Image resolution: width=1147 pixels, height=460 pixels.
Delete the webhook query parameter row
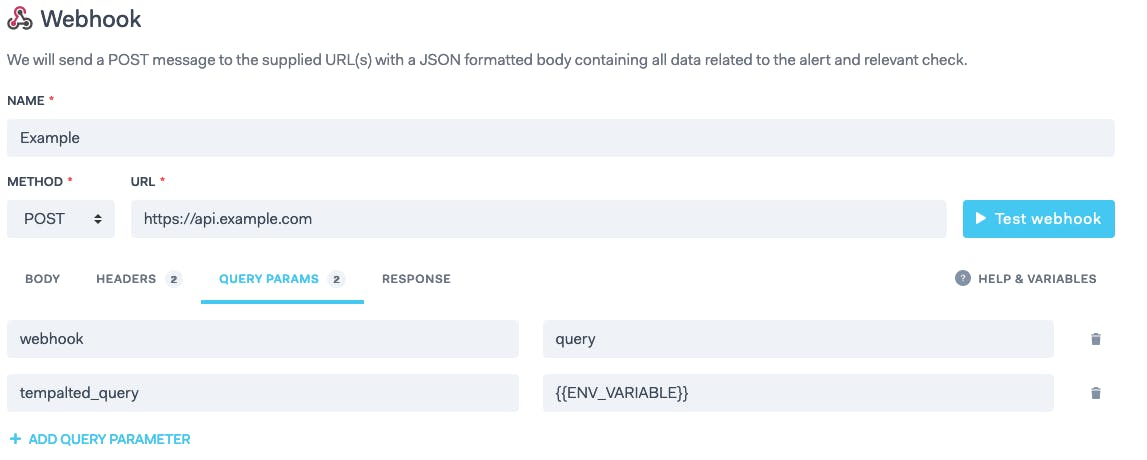1095,339
